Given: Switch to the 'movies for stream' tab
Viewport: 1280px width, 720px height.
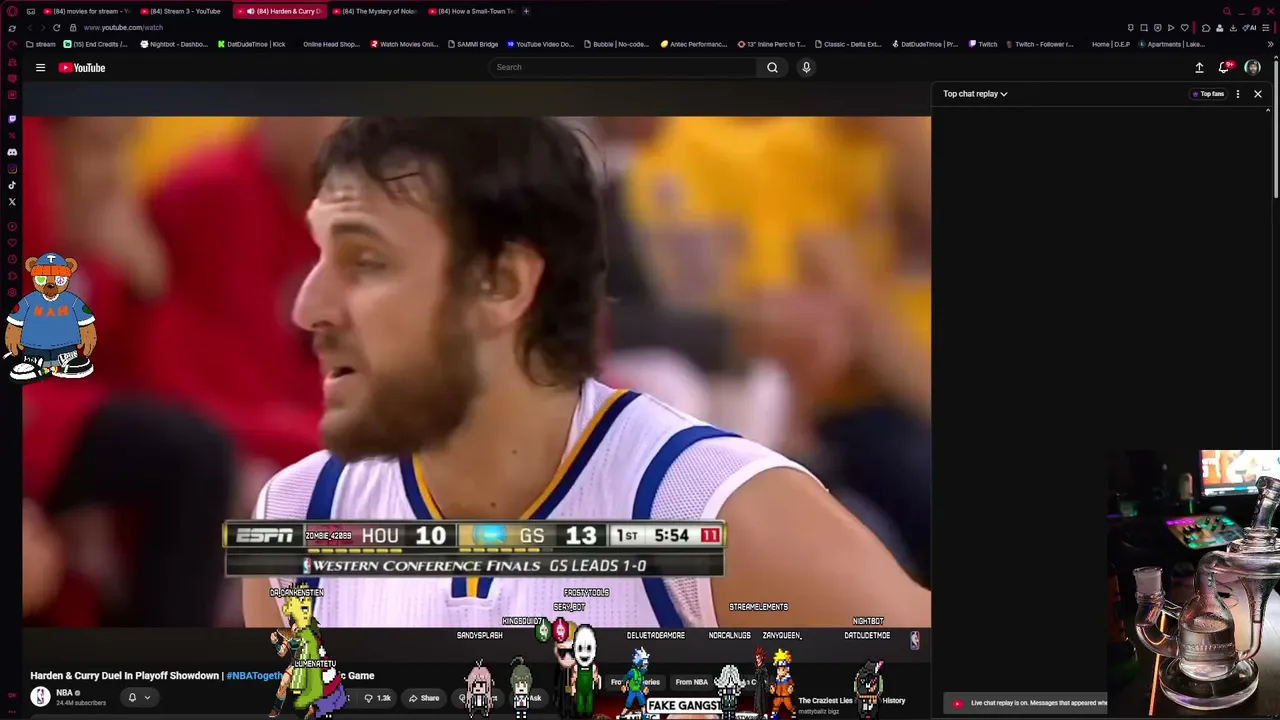Looking at the screenshot, I should coord(86,11).
